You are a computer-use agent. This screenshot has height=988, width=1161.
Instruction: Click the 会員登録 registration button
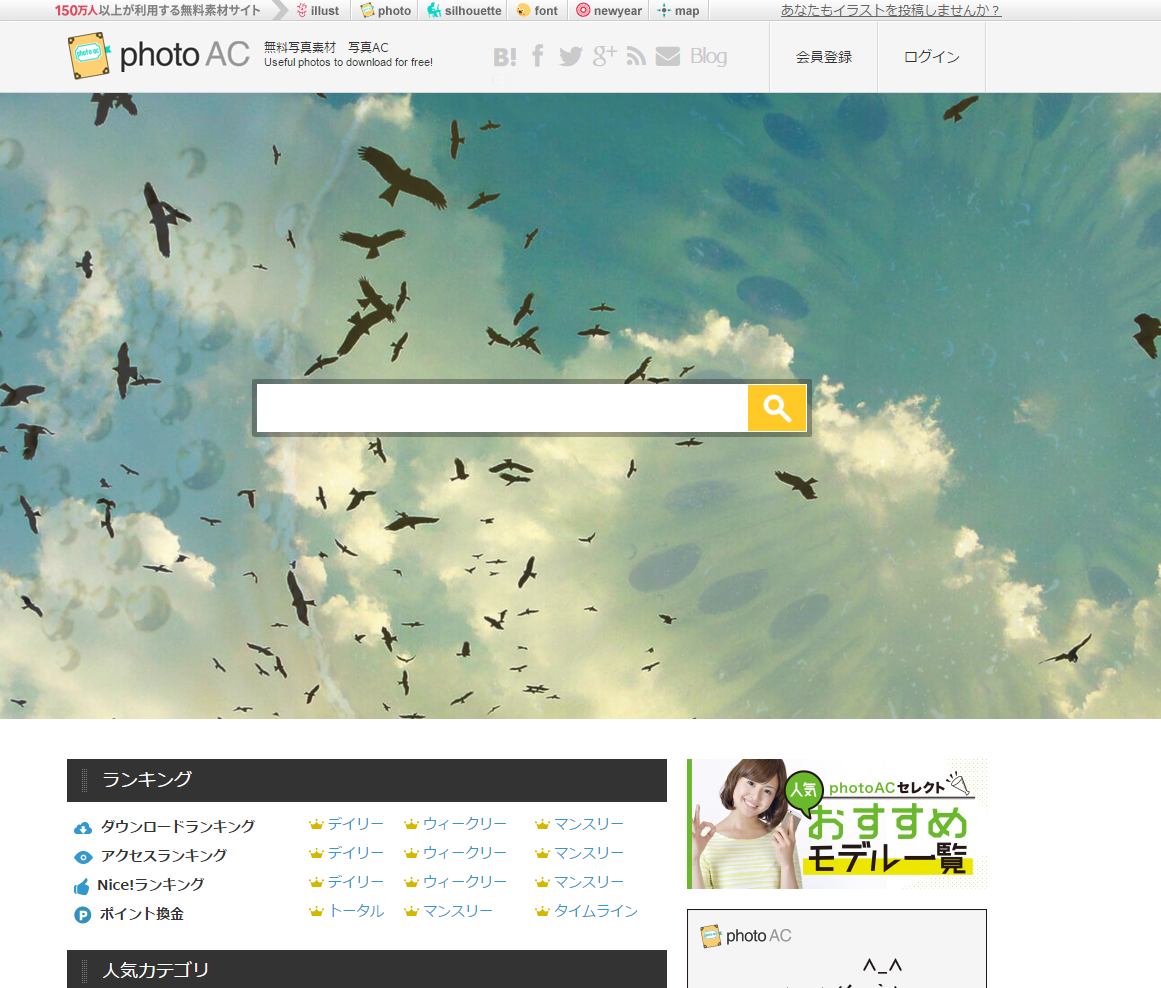(x=823, y=57)
